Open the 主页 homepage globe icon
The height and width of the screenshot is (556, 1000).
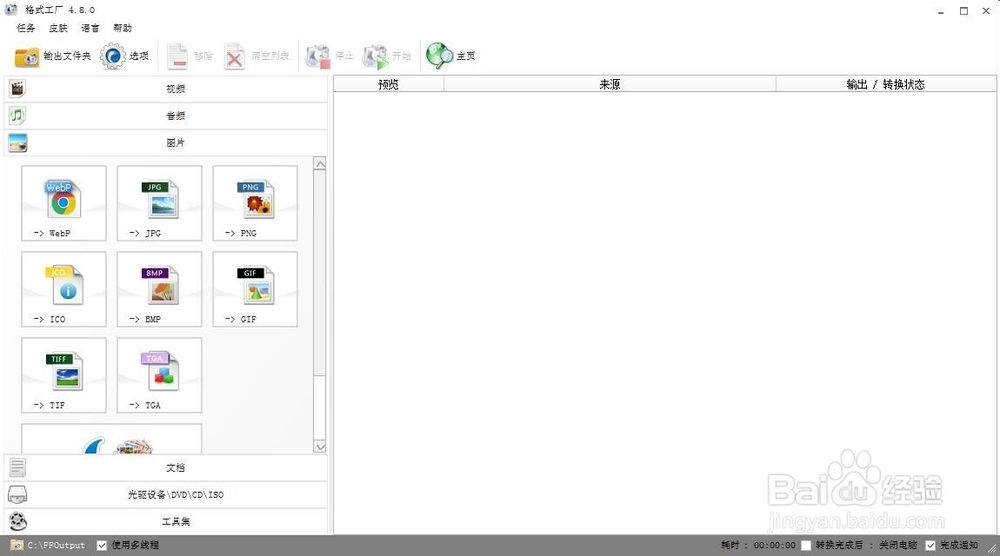(439, 56)
